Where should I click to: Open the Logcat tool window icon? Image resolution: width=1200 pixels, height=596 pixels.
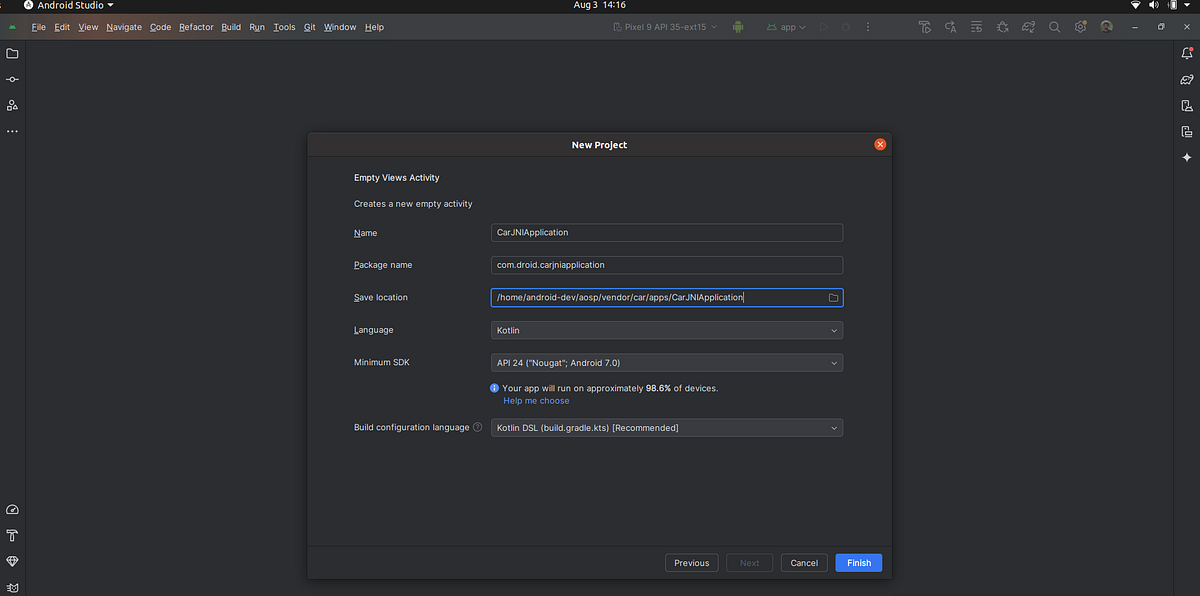tap(12, 587)
